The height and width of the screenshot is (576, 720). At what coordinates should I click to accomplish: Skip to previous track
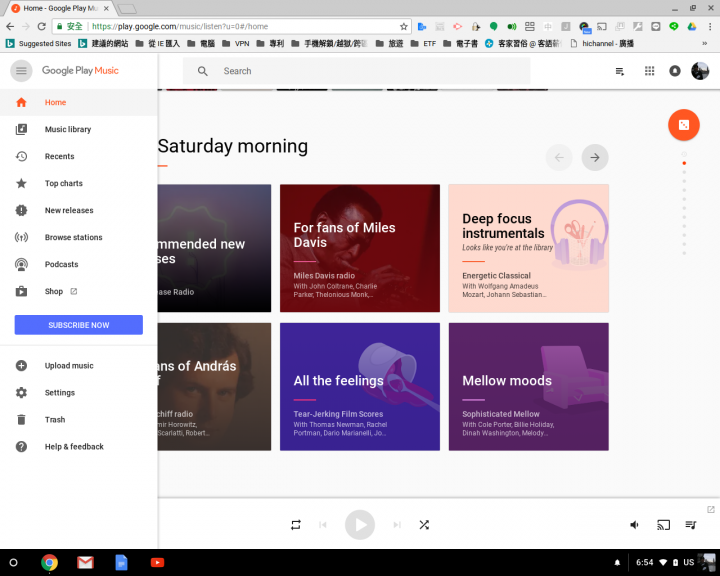(x=323, y=525)
